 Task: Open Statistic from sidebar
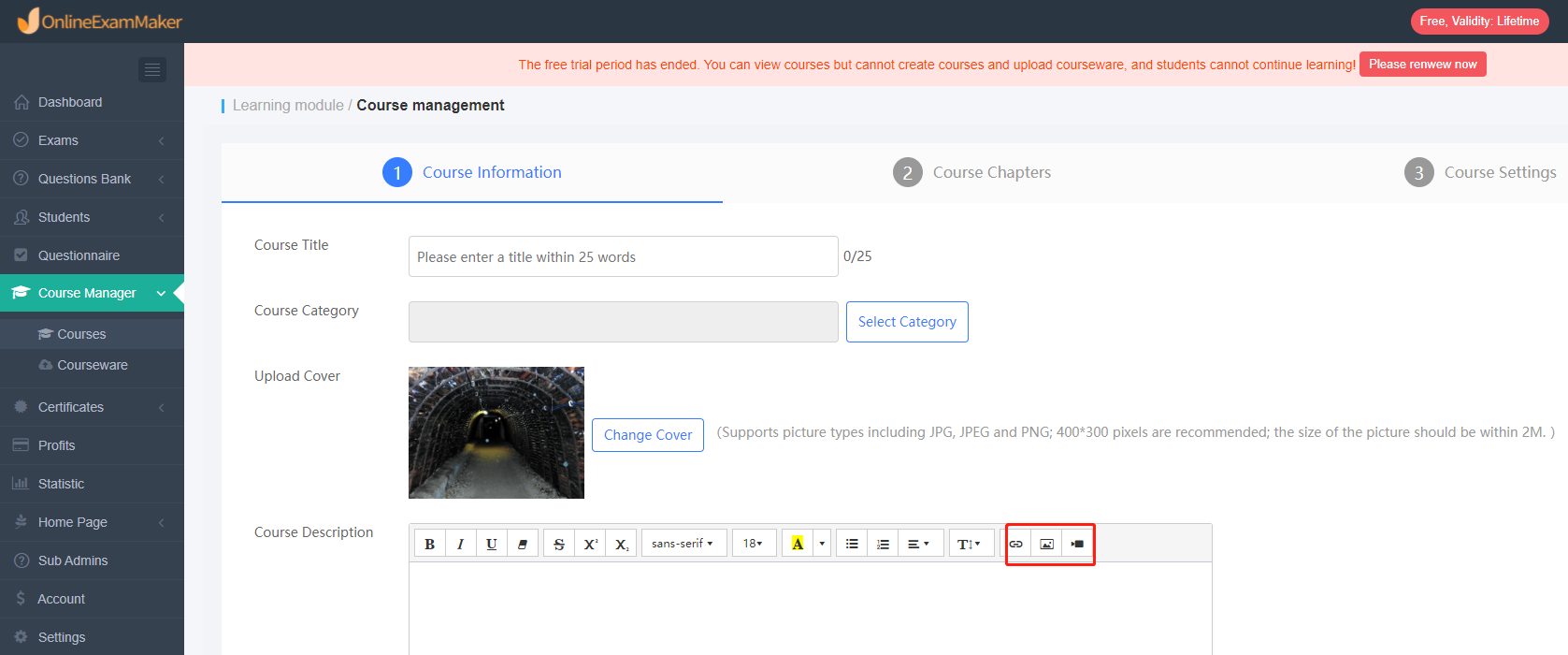92,484
